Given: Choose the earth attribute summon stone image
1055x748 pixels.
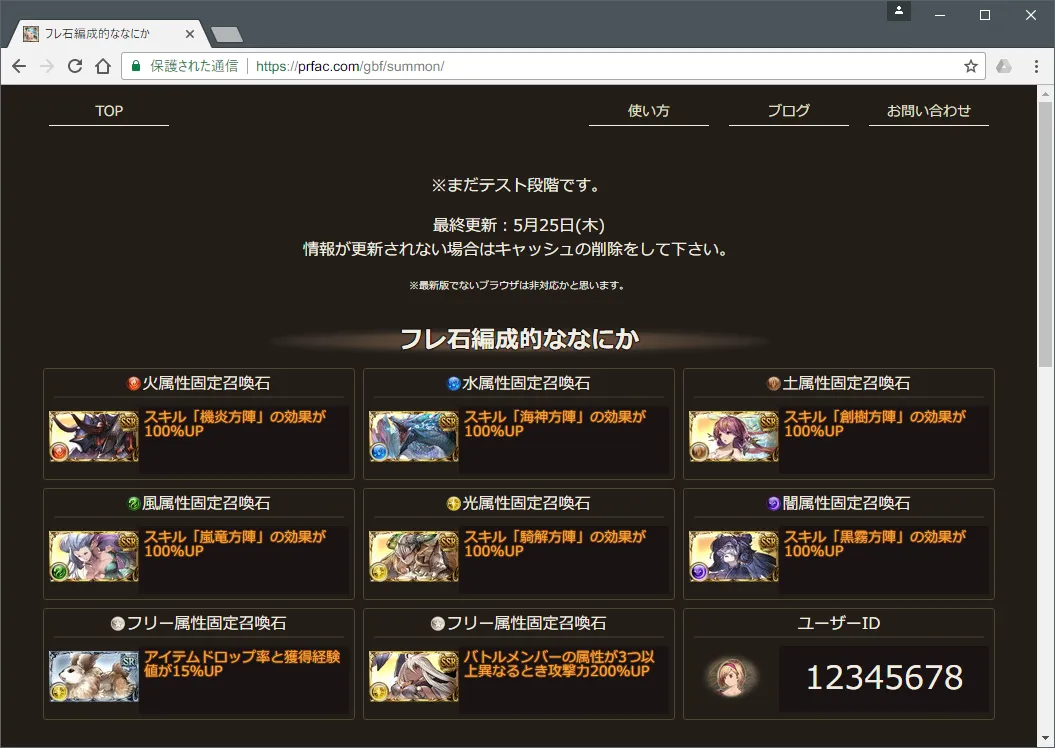Looking at the screenshot, I should 734,437.
